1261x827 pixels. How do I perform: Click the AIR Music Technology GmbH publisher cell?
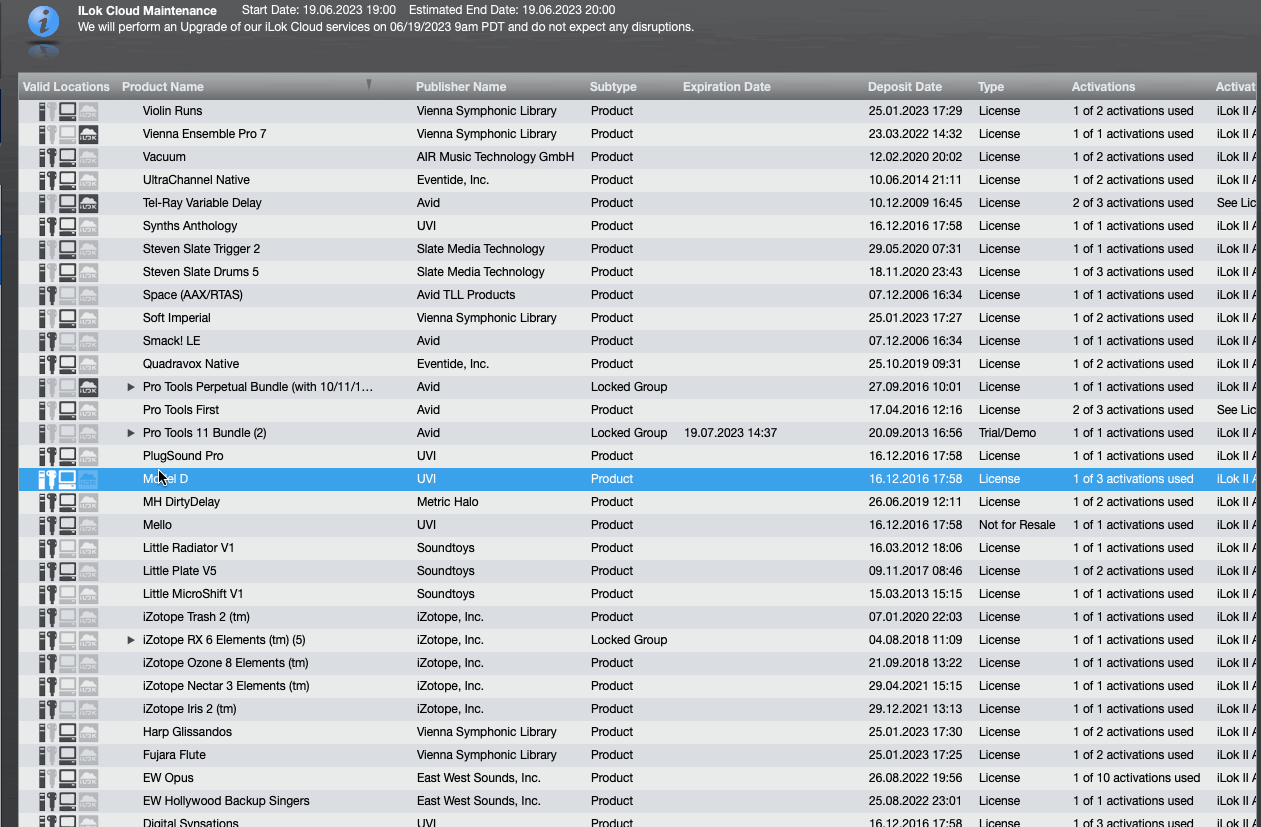click(495, 157)
